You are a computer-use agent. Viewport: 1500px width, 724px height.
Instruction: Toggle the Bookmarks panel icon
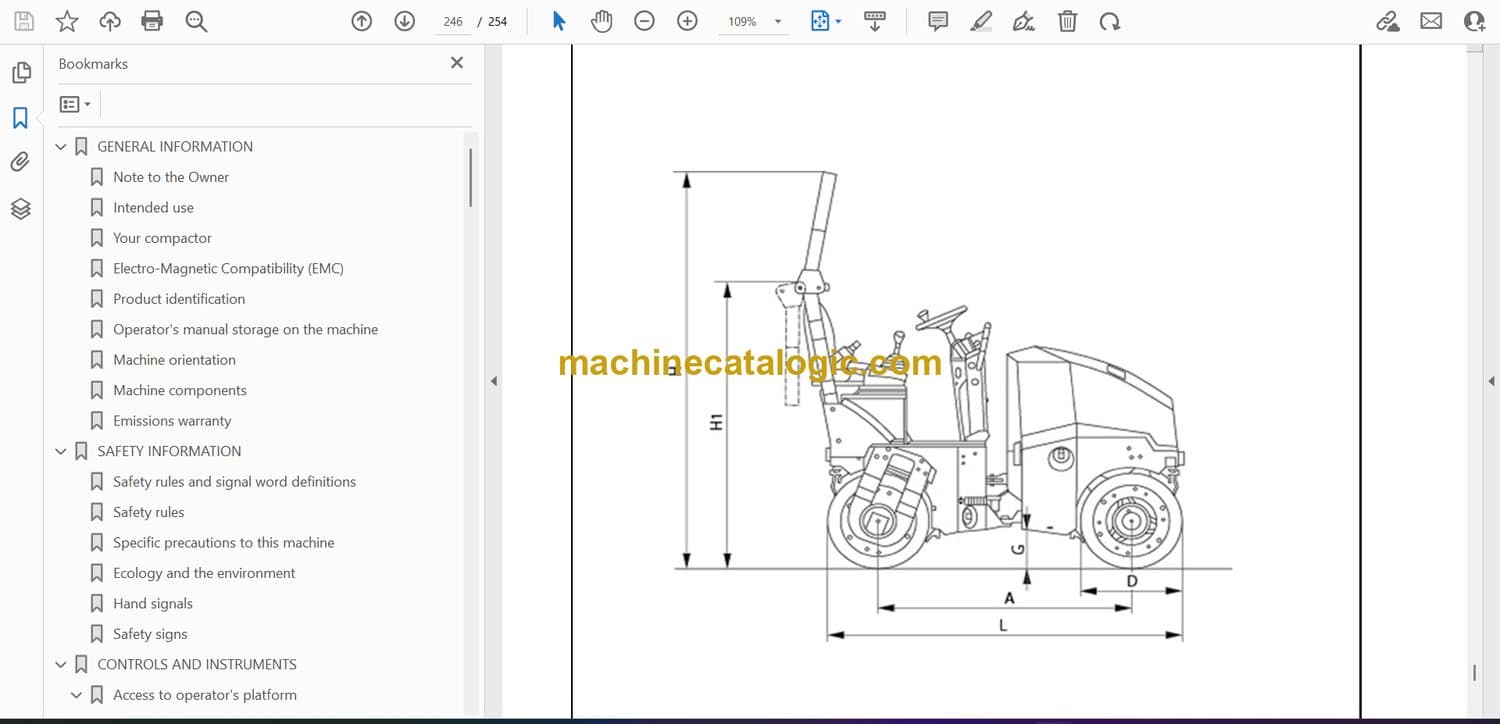(20, 118)
